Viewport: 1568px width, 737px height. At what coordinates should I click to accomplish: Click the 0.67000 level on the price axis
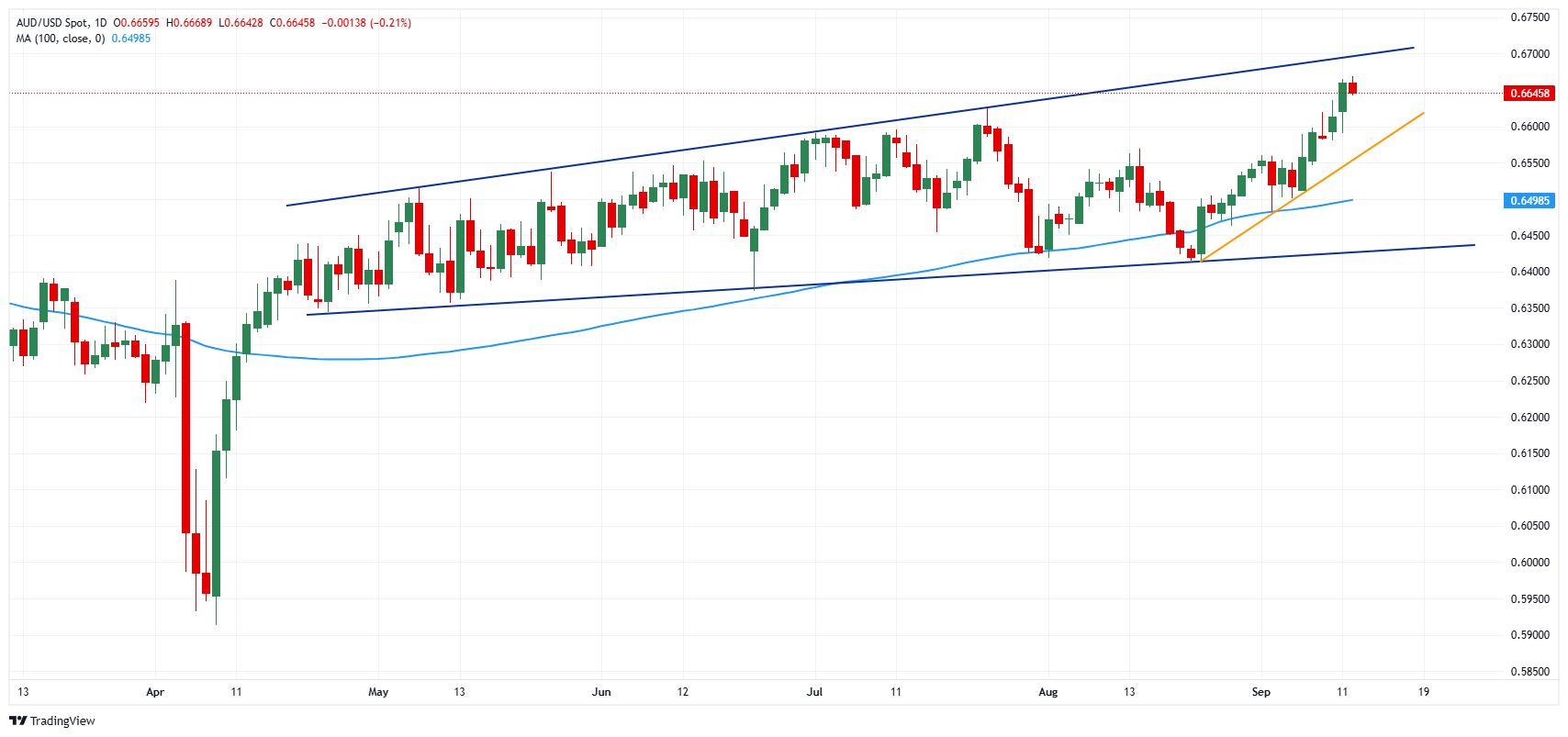pyautogui.click(x=1529, y=54)
